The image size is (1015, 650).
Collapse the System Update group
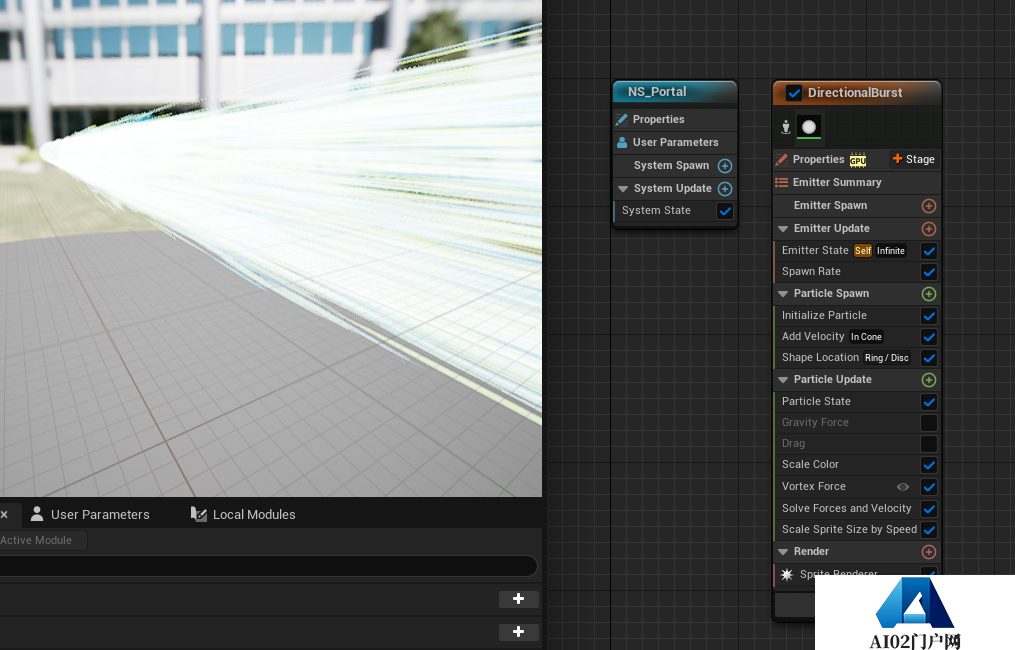click(x=623, y=189)
